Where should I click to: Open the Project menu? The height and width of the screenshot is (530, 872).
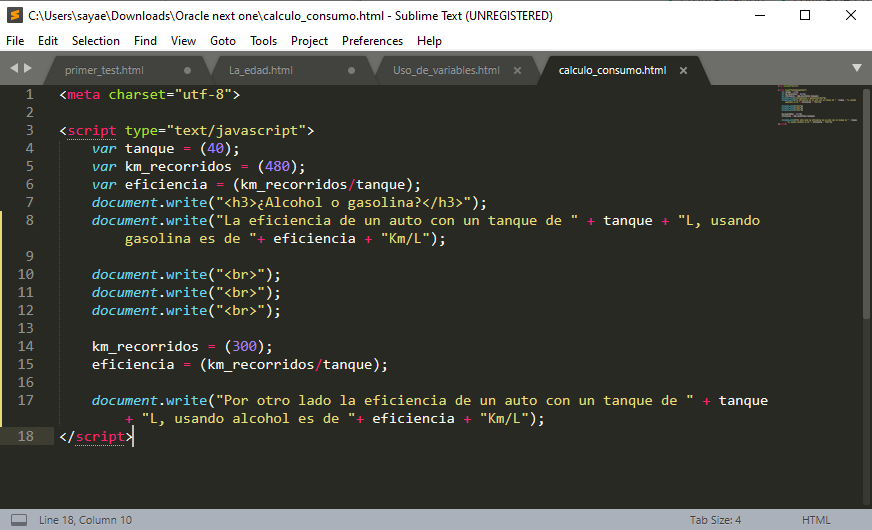[x=309, y=41]
